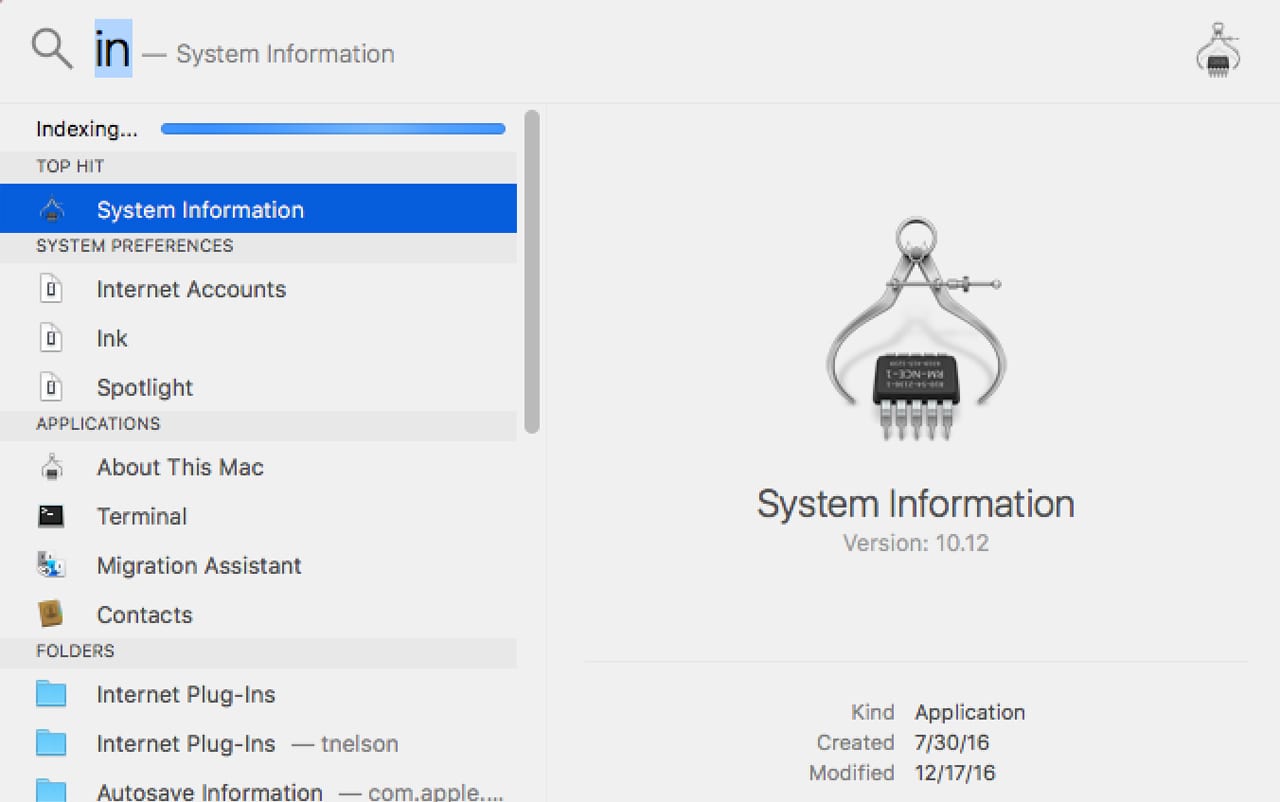Click the search field containing "in"
Image resolution: width=1280 pixels, height=802 pixels.
click(x=113, y=49)
